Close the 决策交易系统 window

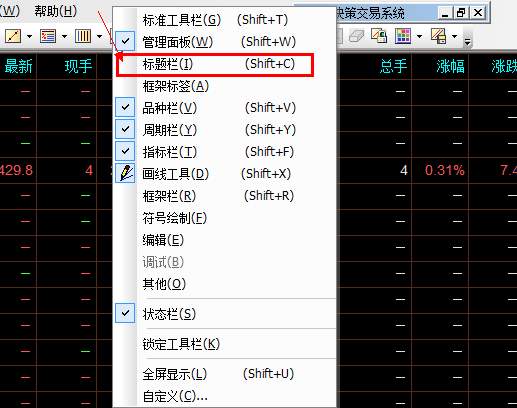pyautogui.click(x=478, y=13)
